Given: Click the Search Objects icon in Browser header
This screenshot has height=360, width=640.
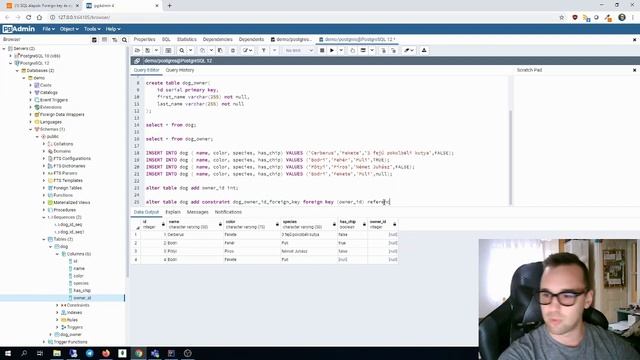Looking at the screenshot, I should point(124,40).
